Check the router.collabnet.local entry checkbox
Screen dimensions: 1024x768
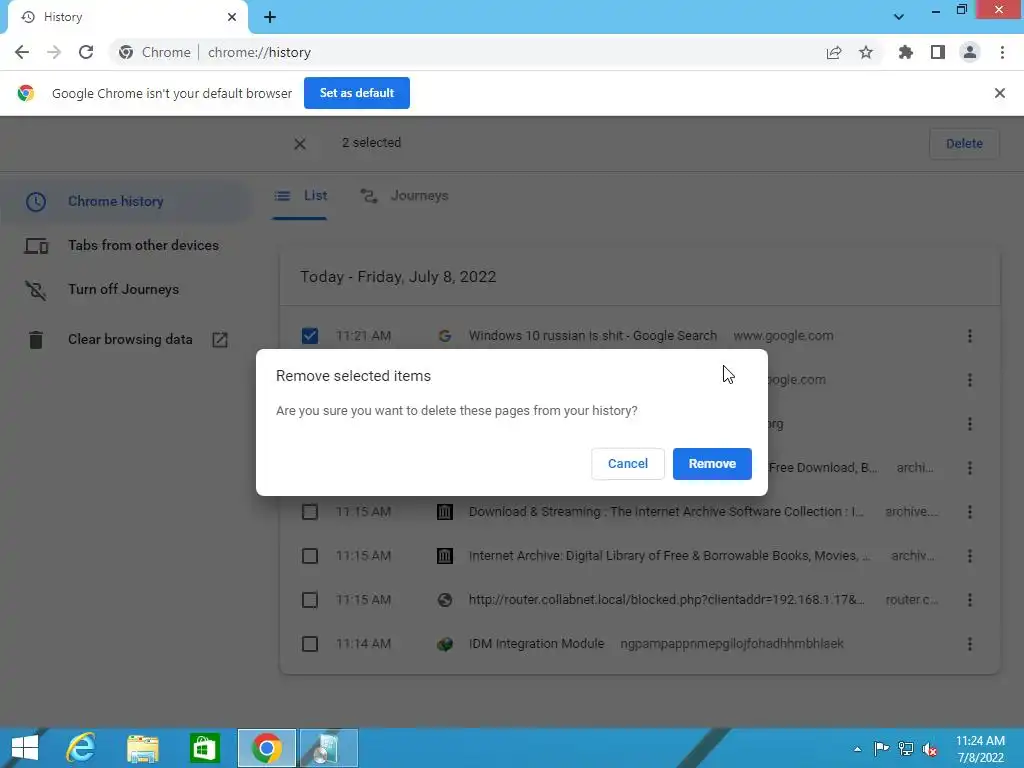point(310,600)
